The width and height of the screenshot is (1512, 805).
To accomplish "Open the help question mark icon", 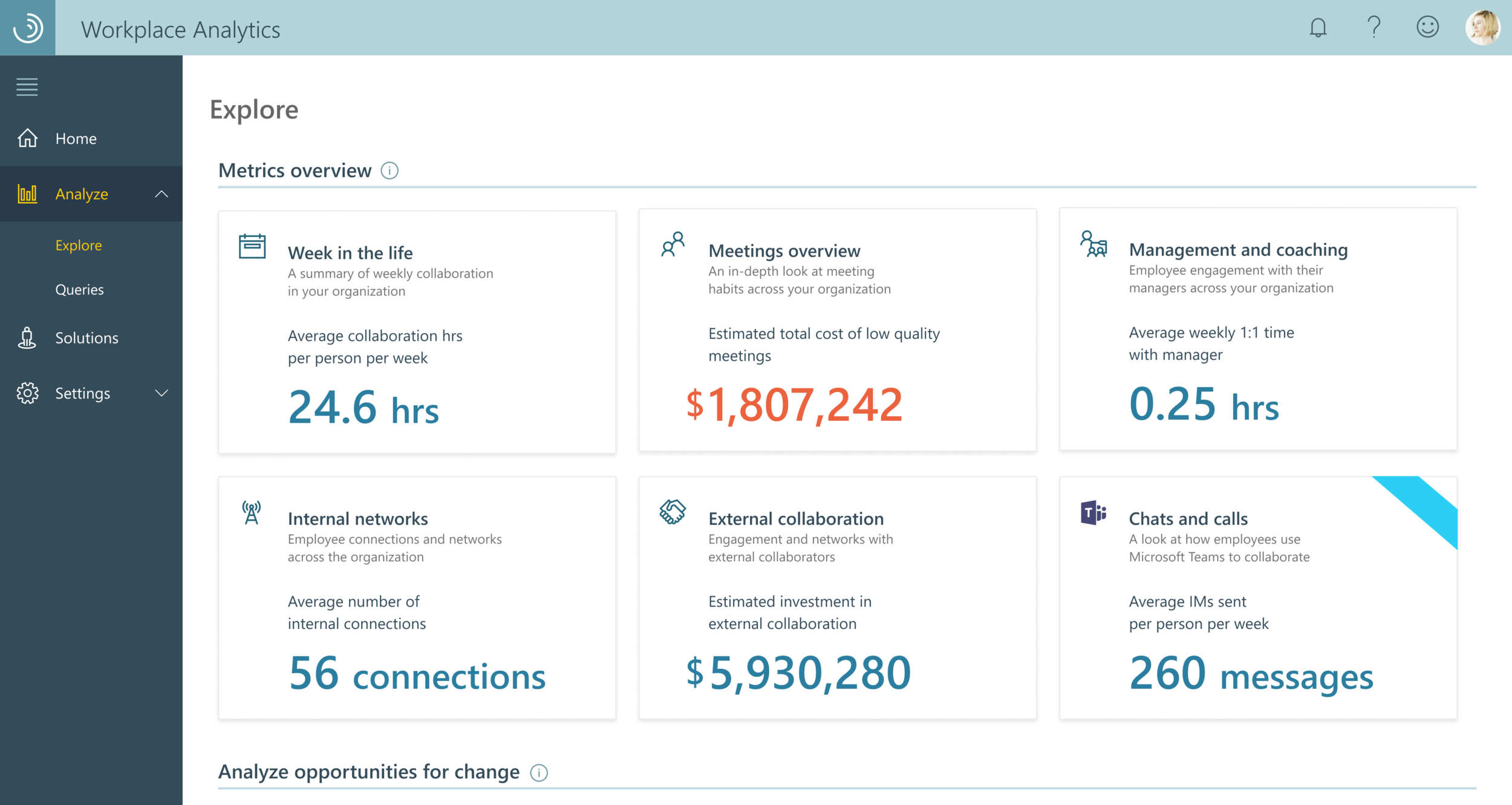I will point(1374,28).
